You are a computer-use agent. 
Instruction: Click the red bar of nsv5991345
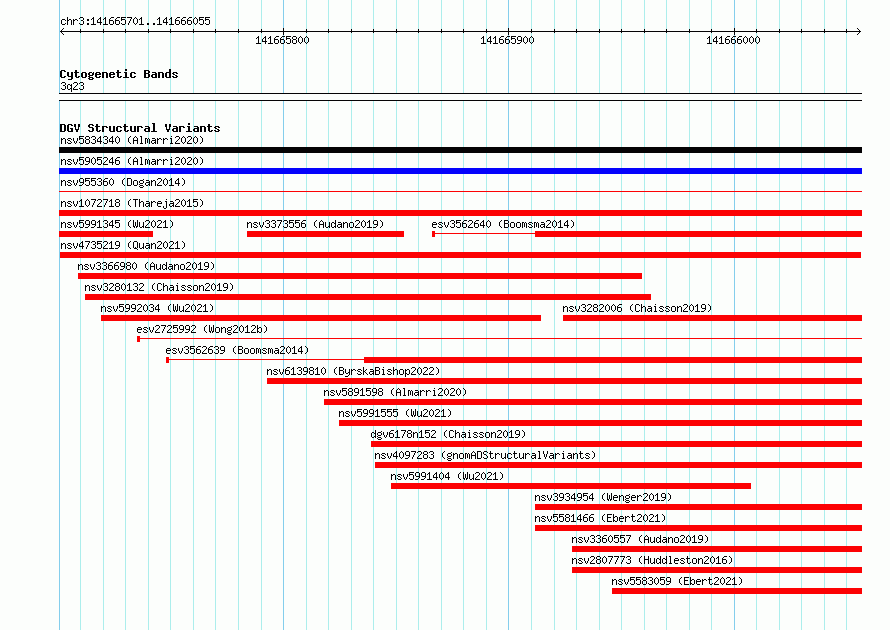click(x=106, y=234)
